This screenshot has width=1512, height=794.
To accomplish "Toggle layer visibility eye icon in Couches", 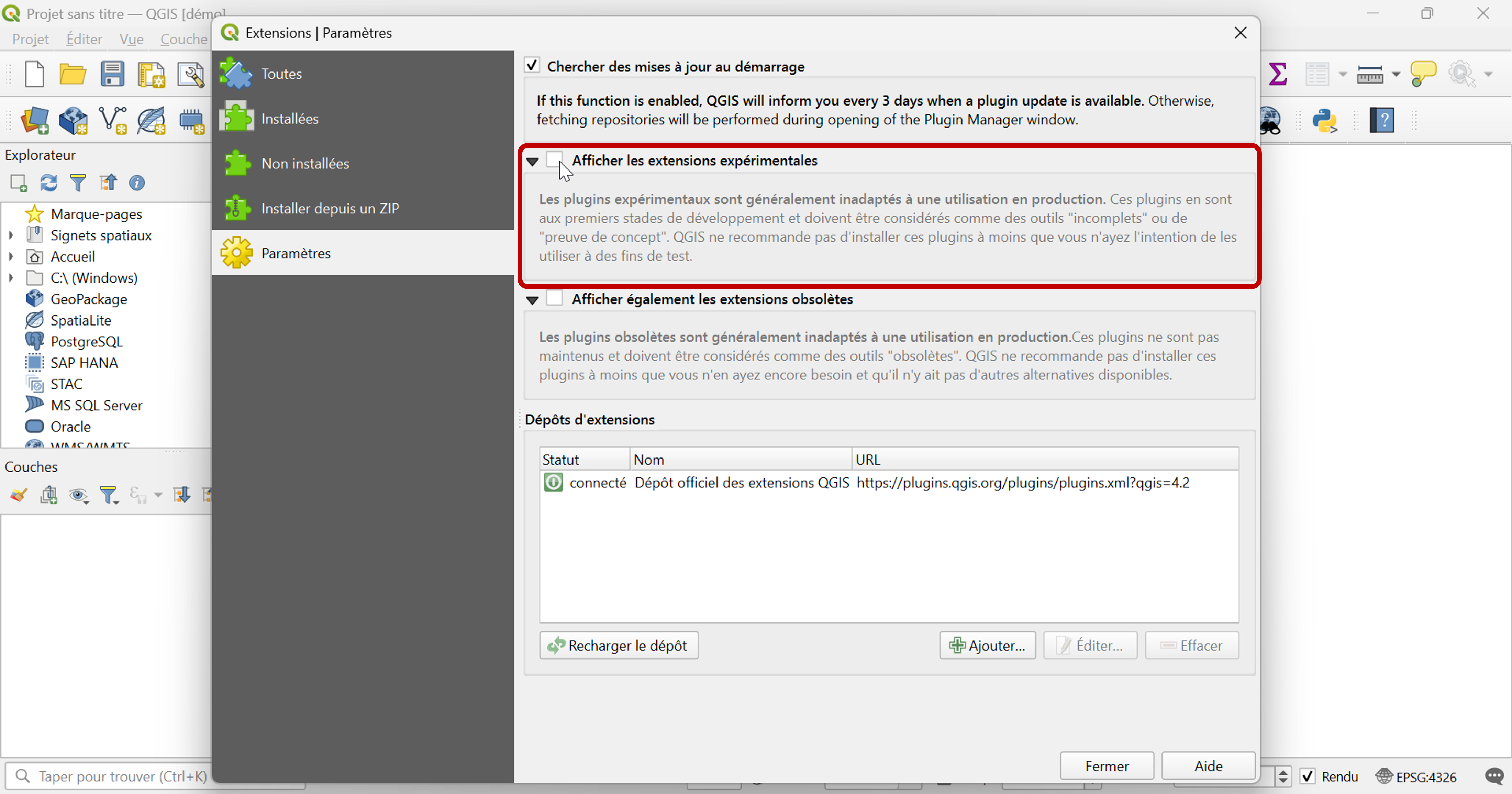I will click(x=79, y=495).
